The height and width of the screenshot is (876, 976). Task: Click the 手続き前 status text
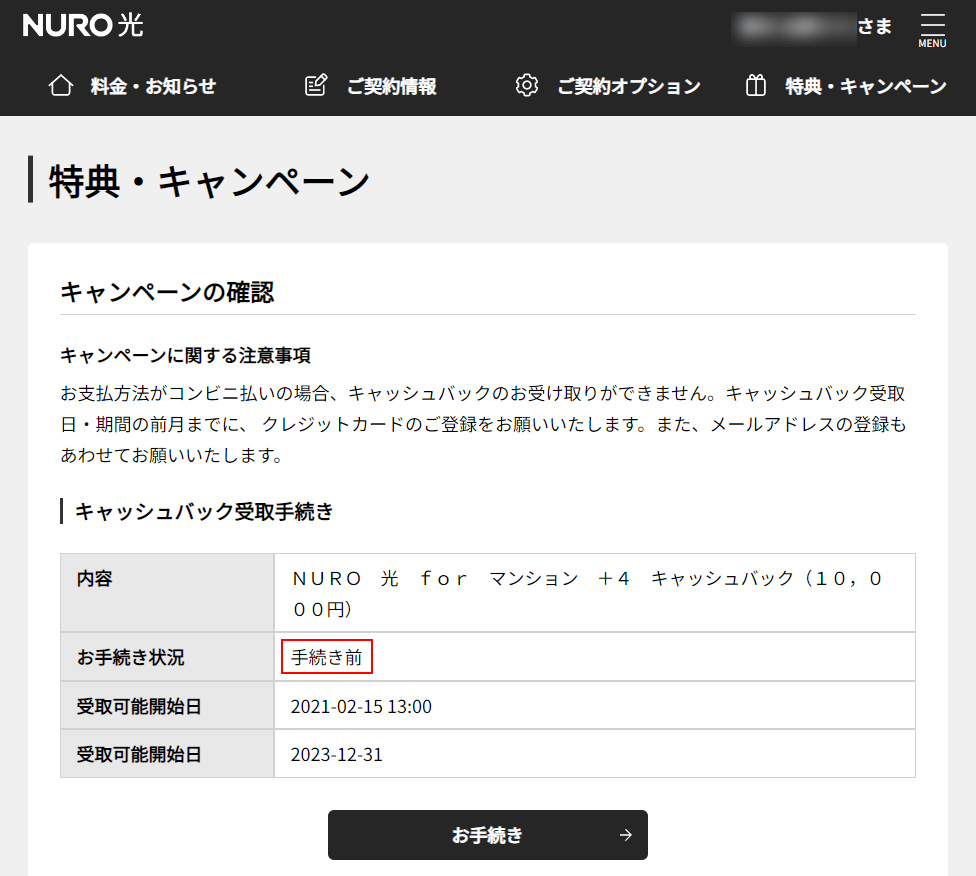(x=327, y=657)
